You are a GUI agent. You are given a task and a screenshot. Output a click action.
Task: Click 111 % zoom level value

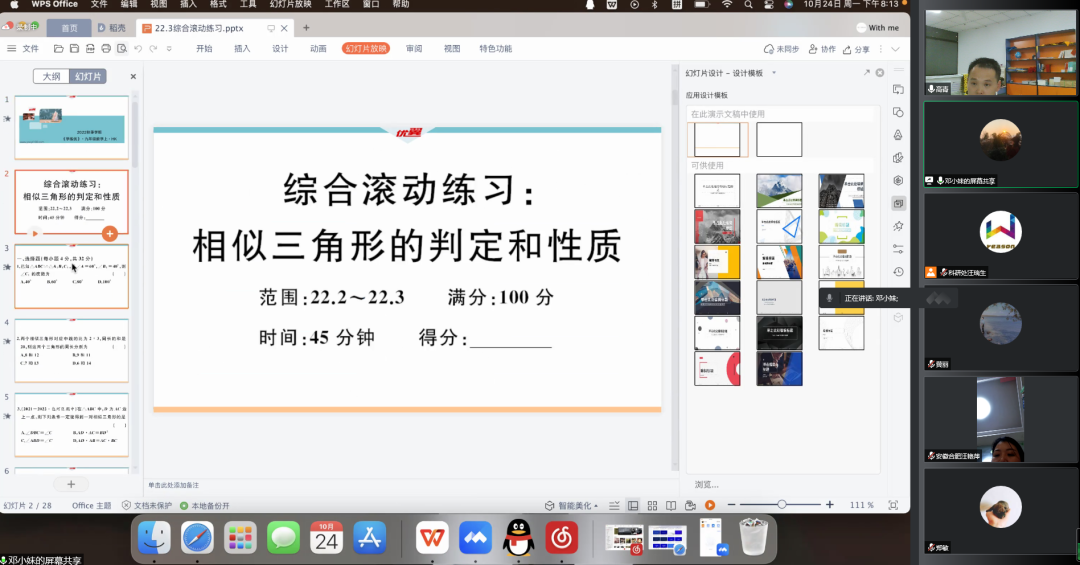(862, 505)
